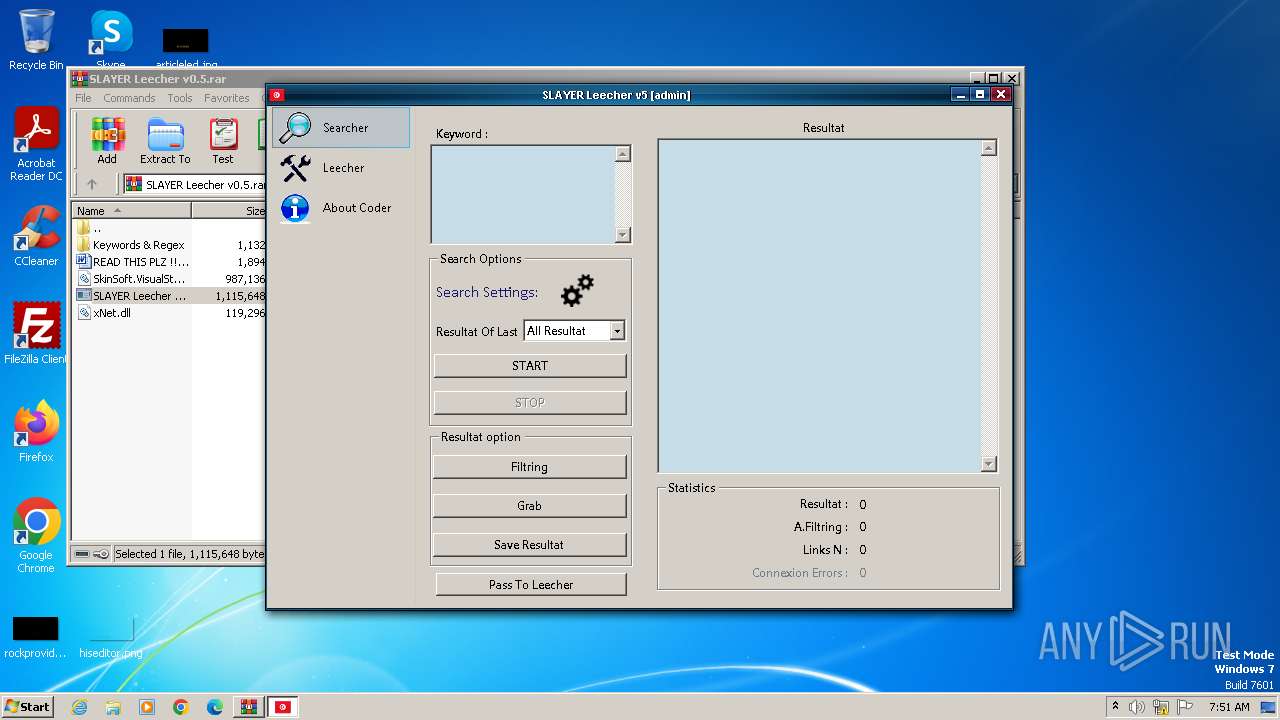This screenshot has width=1280, height=720.
Task: Click the taskbar clock 7:51 AM
Action: [x=1229, y=707]
